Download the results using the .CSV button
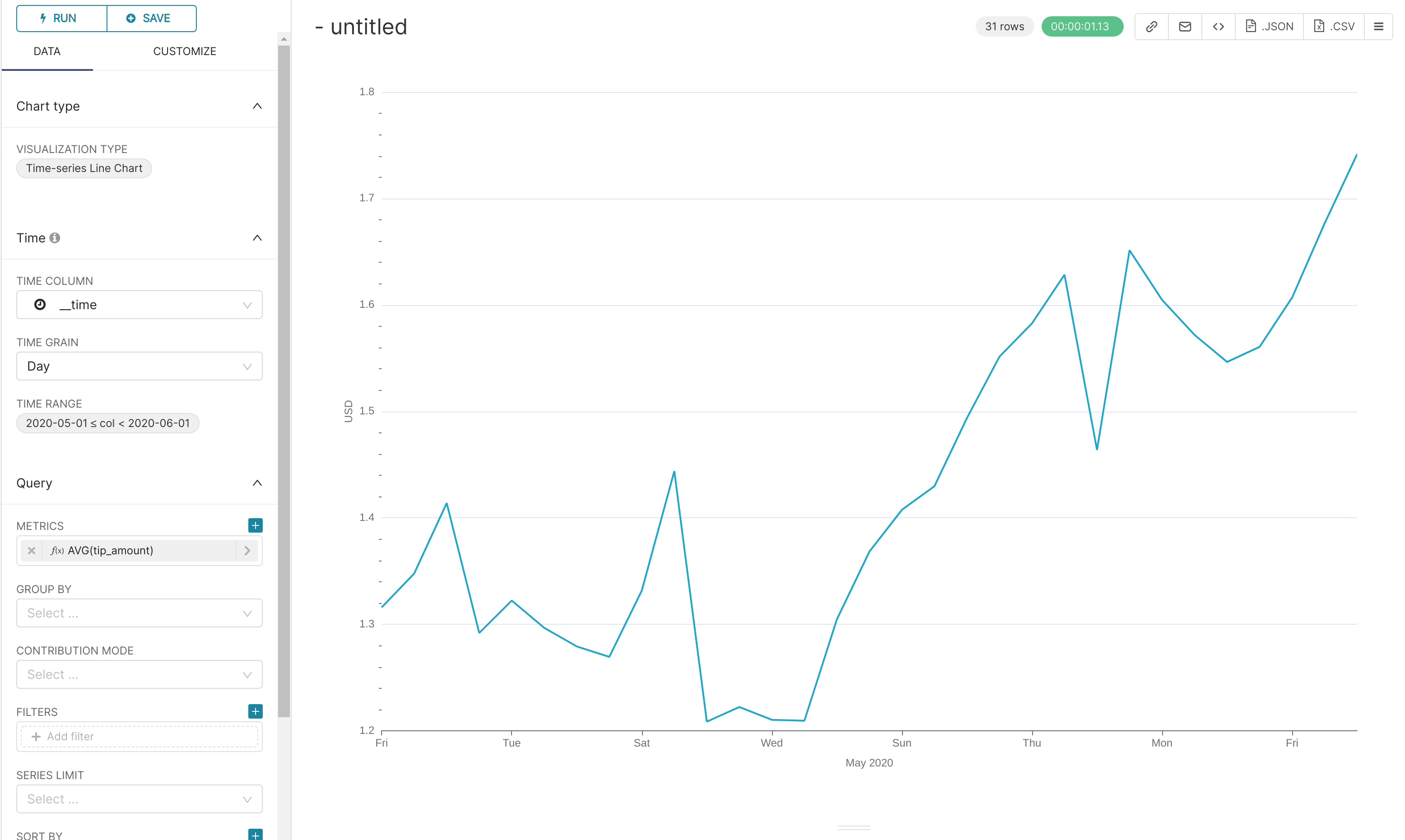The width and height of the screenshot is (1405, 840). point(1334,27)
